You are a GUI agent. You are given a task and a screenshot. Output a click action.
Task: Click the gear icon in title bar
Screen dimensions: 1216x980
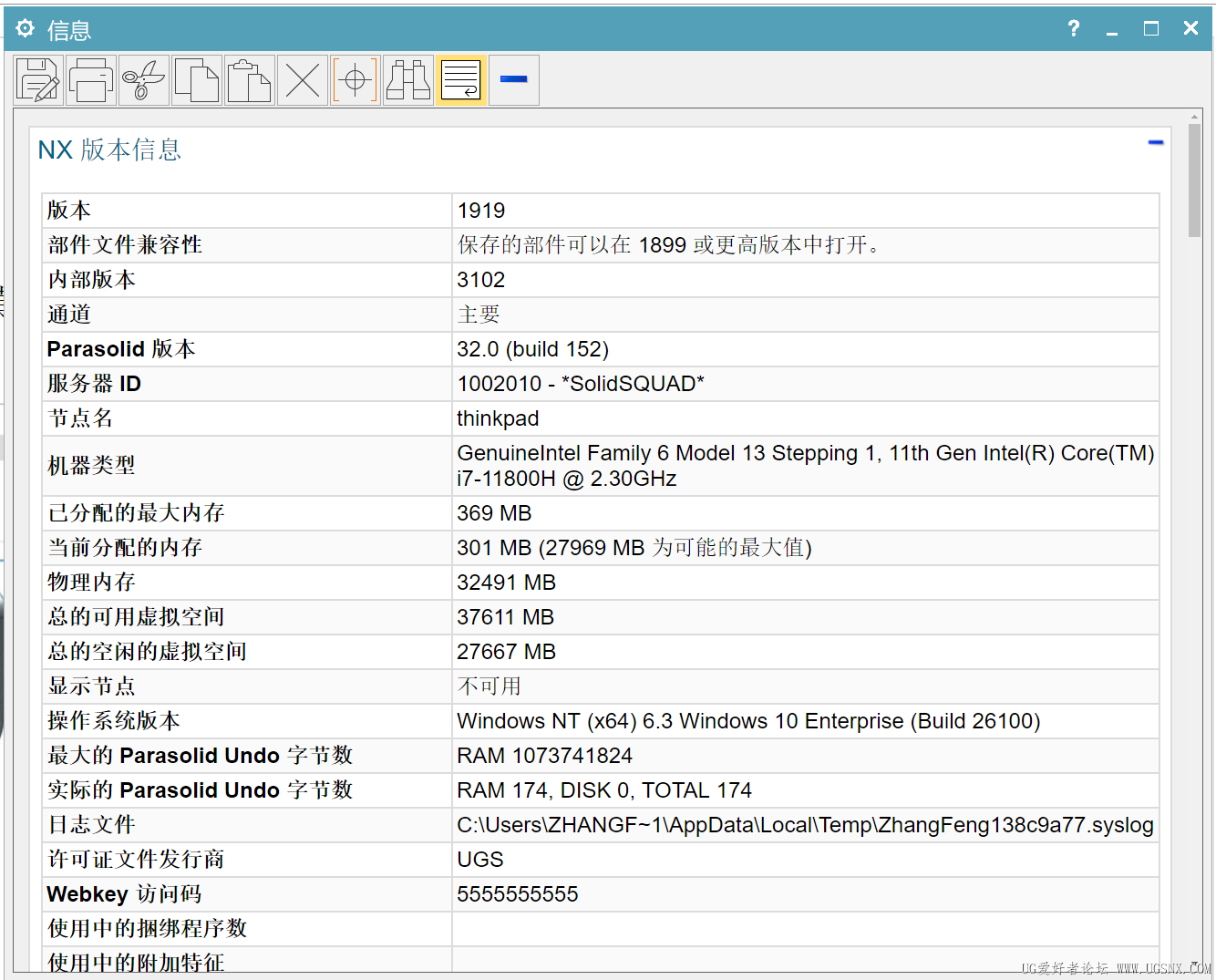coord(25,28)
